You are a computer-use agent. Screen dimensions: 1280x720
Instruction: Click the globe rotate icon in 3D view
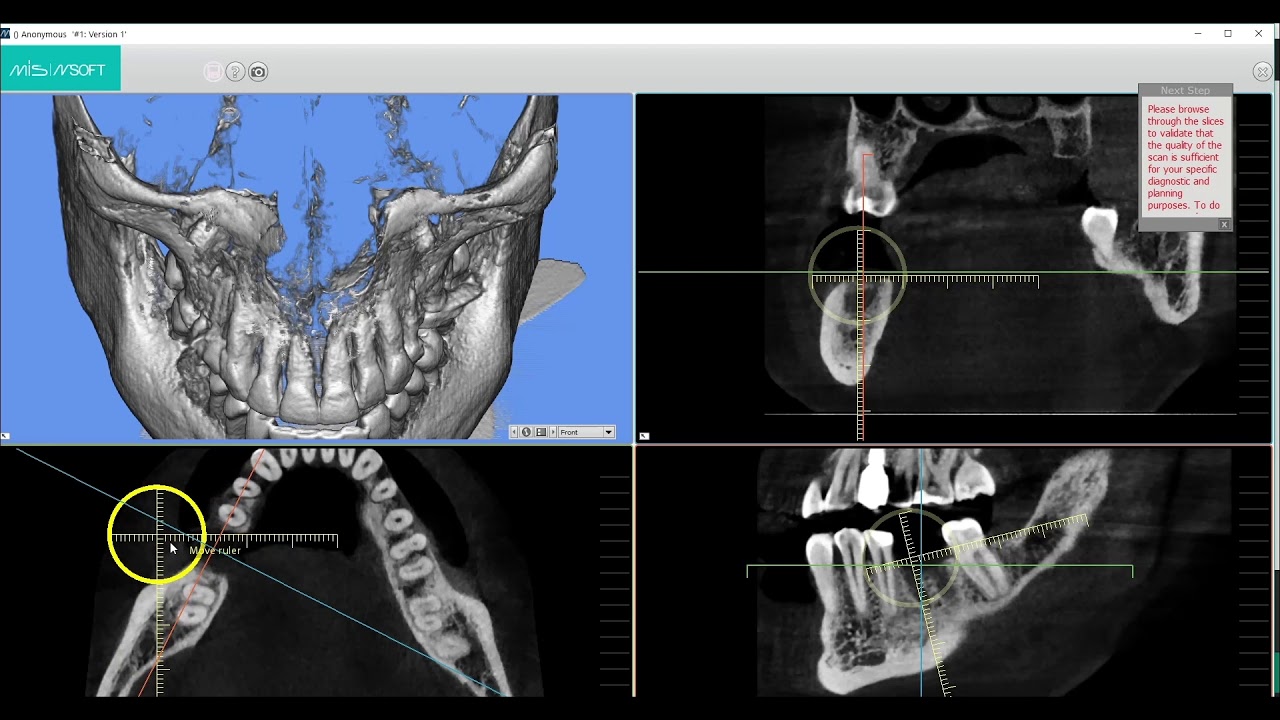[526, 432]
